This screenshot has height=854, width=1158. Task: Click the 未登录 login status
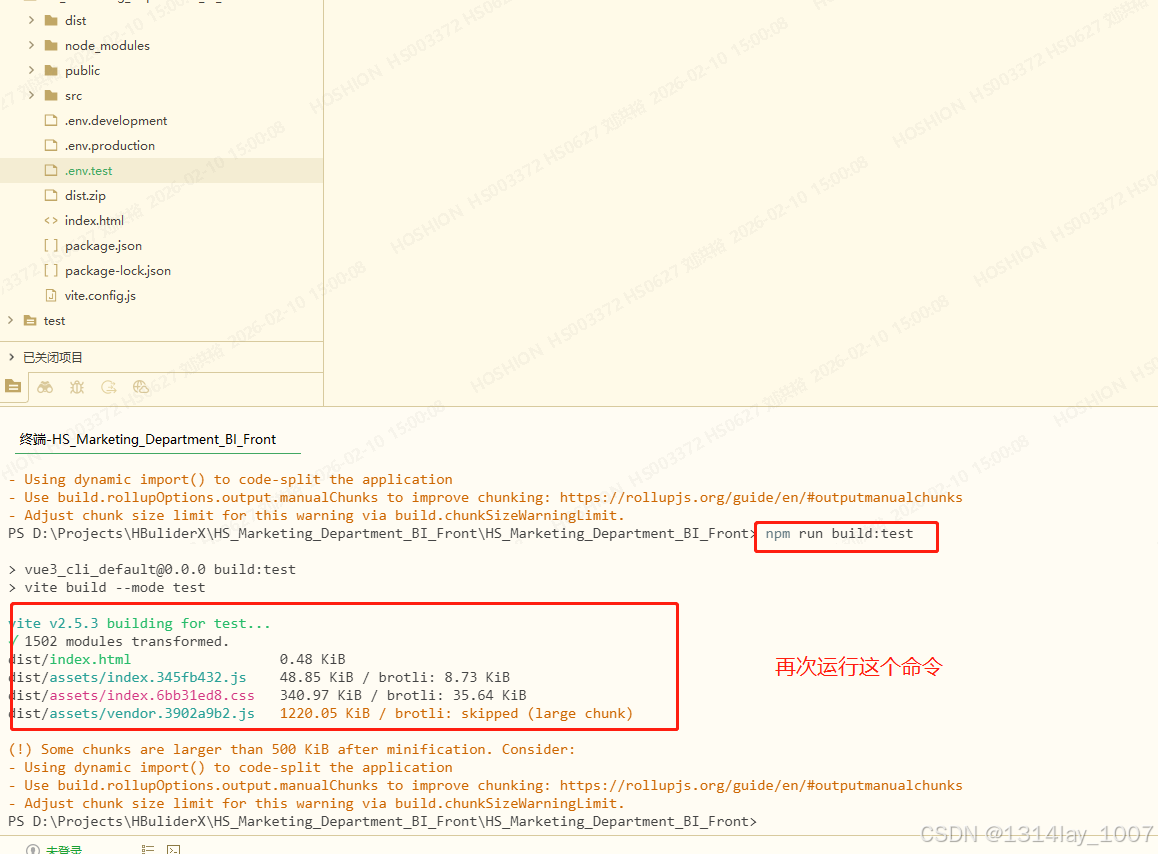coord(63,849)
